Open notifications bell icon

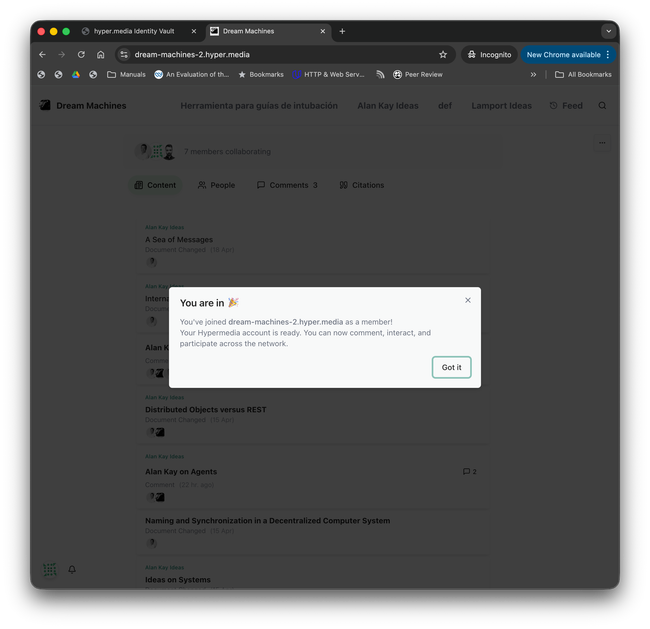point(72,569)
